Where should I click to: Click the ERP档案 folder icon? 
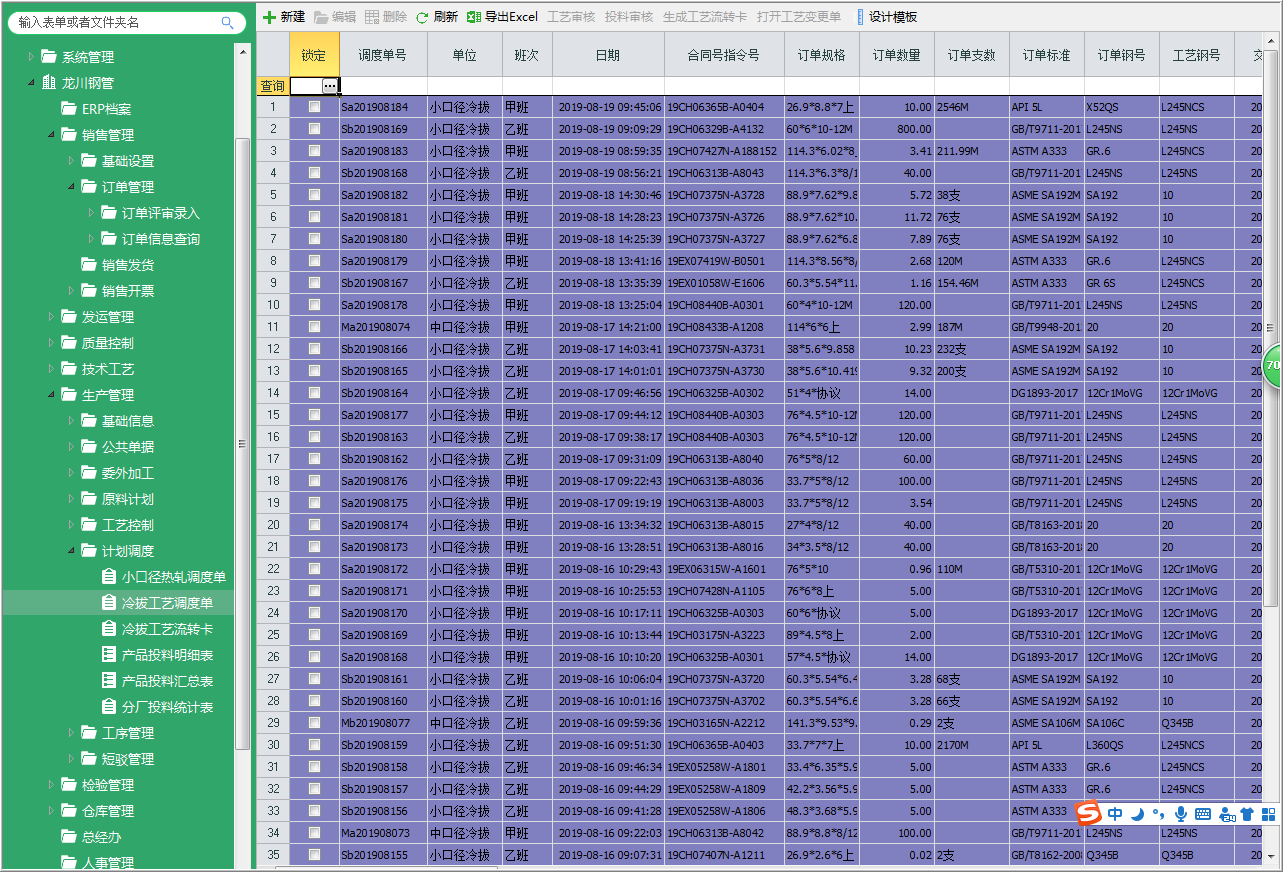tap(69, 109)
